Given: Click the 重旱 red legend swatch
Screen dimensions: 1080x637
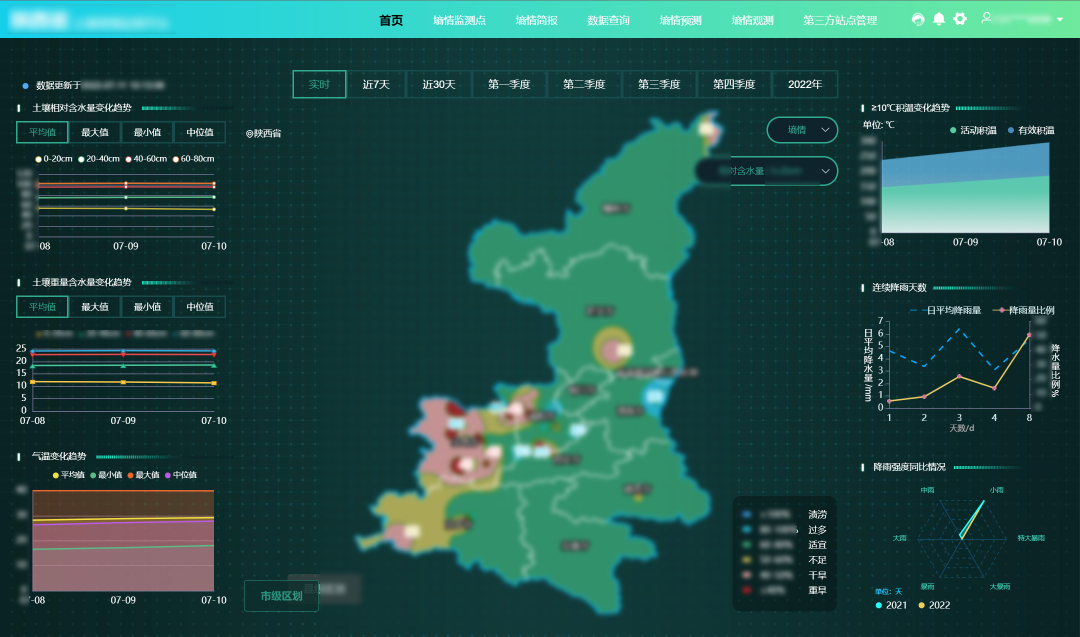Looking at the screenshot, I should [746, 591].
